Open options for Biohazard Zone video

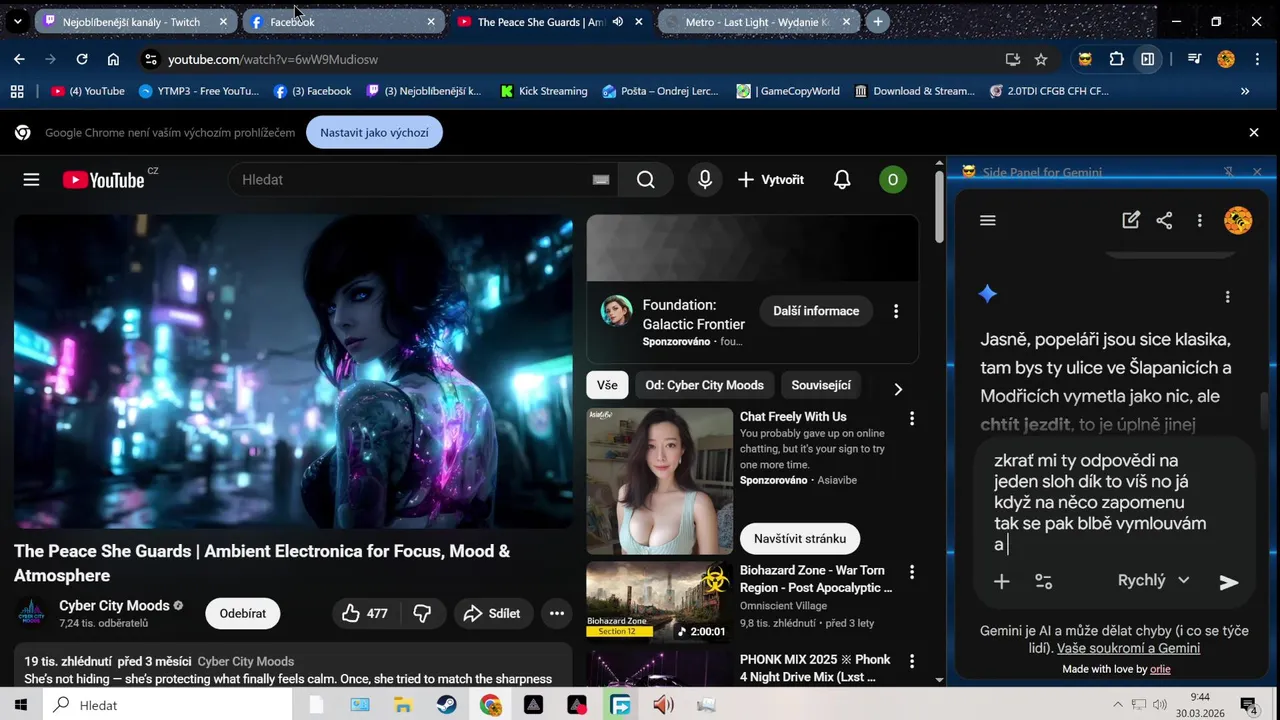pos(911,572)
